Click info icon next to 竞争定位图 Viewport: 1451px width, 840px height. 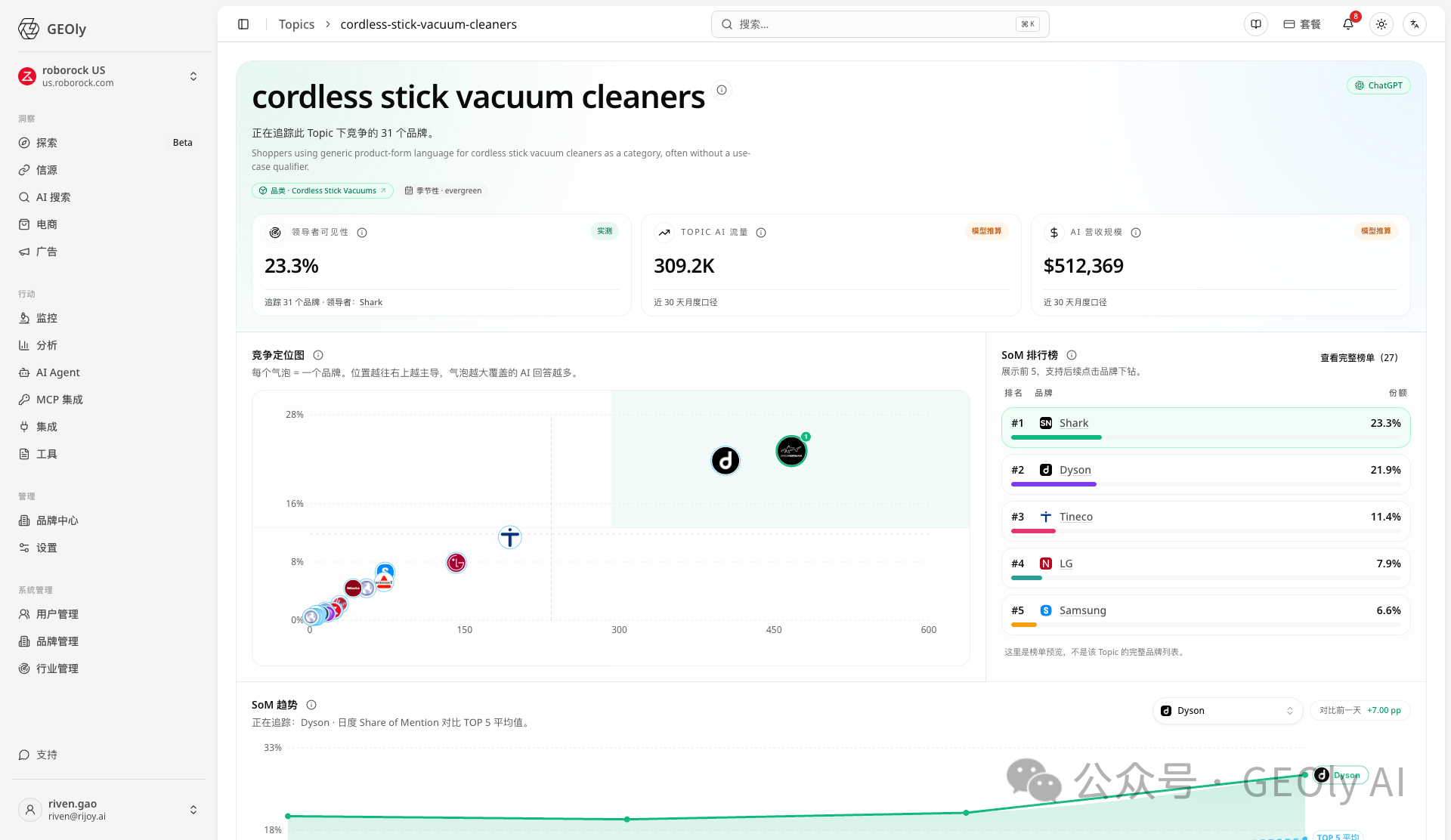tap(318, 355)
